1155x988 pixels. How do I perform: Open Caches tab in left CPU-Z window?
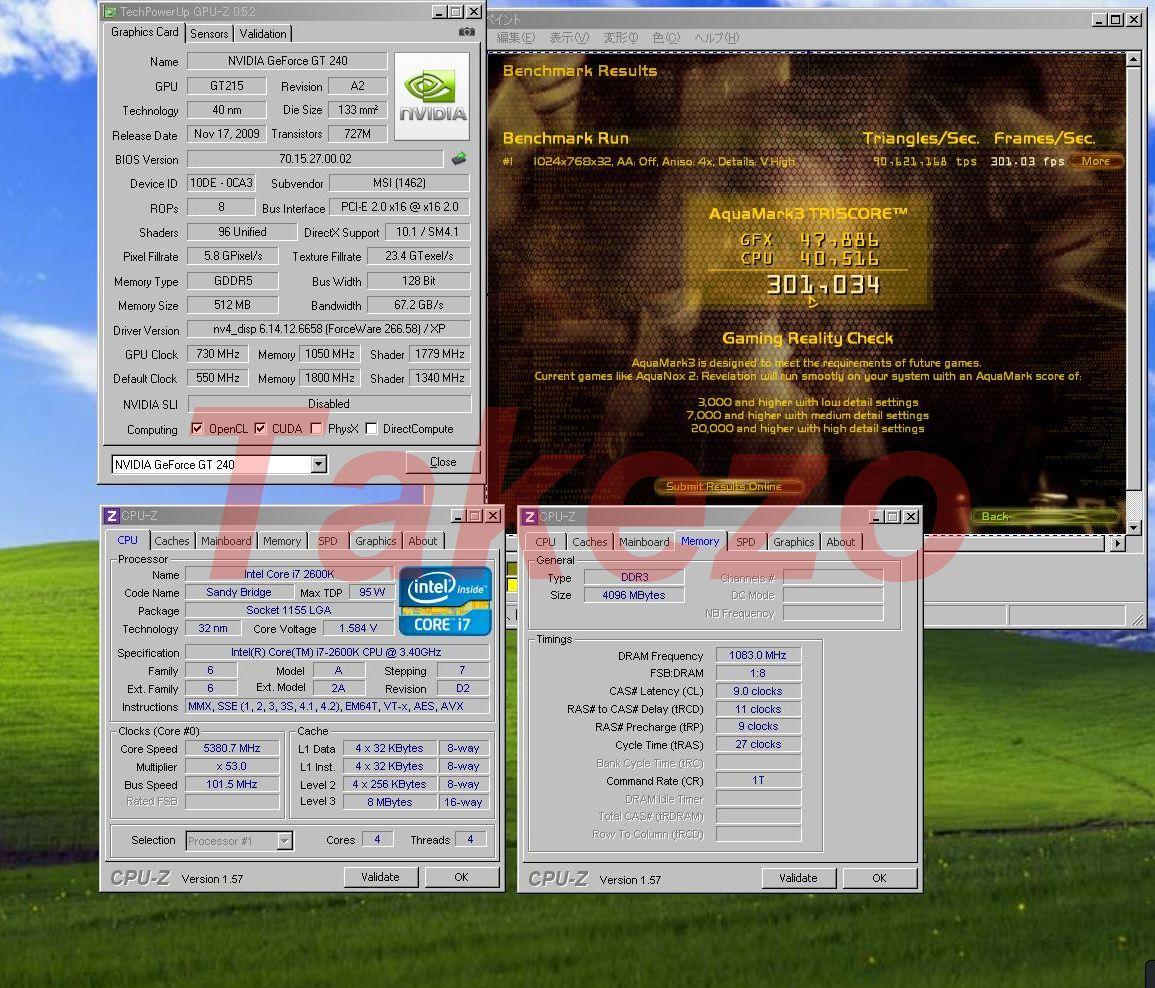pos(172,541)
